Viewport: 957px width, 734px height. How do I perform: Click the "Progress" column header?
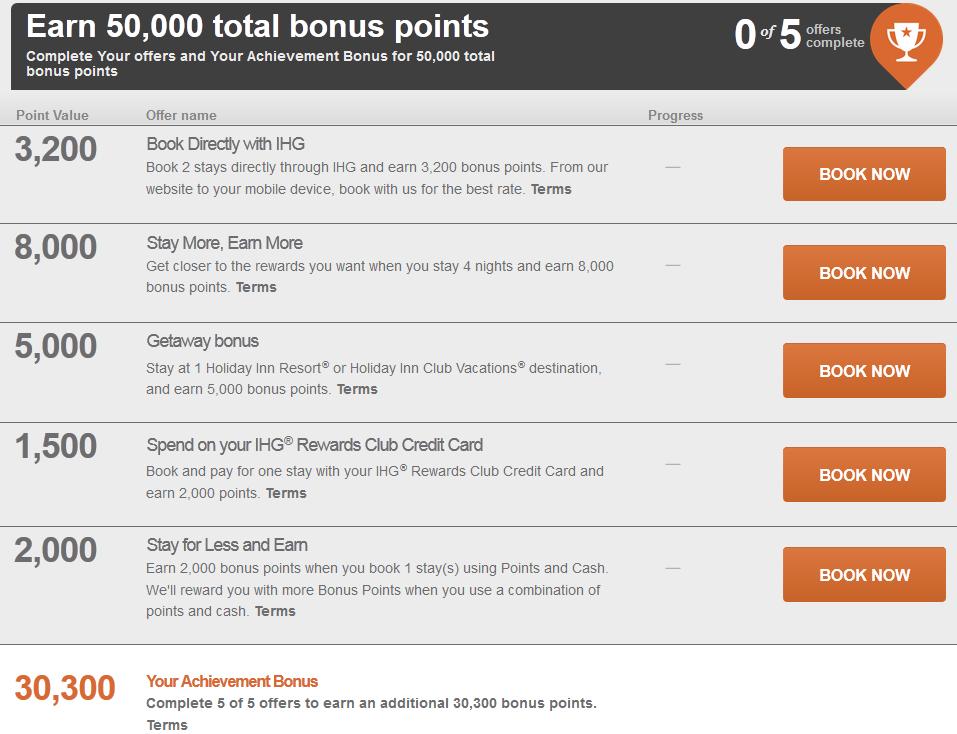[x=675, y=115]
